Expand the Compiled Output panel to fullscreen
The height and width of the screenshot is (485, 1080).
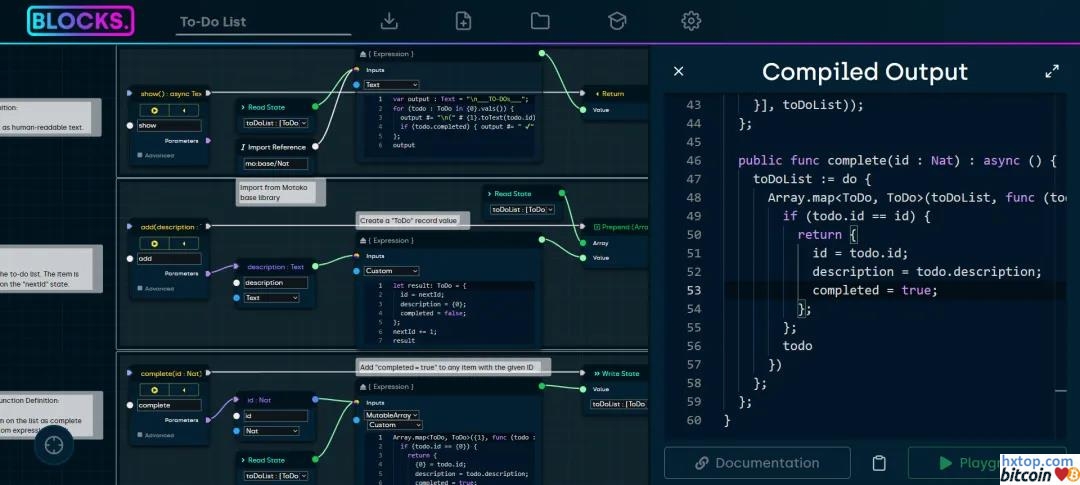(x=1052, y=72)
